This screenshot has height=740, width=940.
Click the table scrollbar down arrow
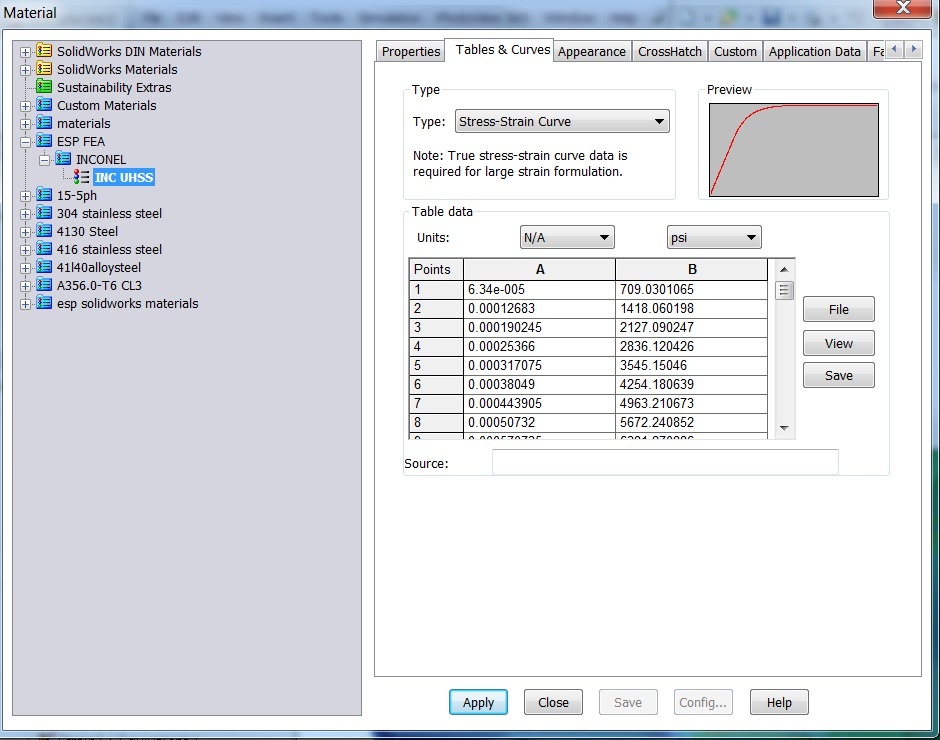[784, 428]
